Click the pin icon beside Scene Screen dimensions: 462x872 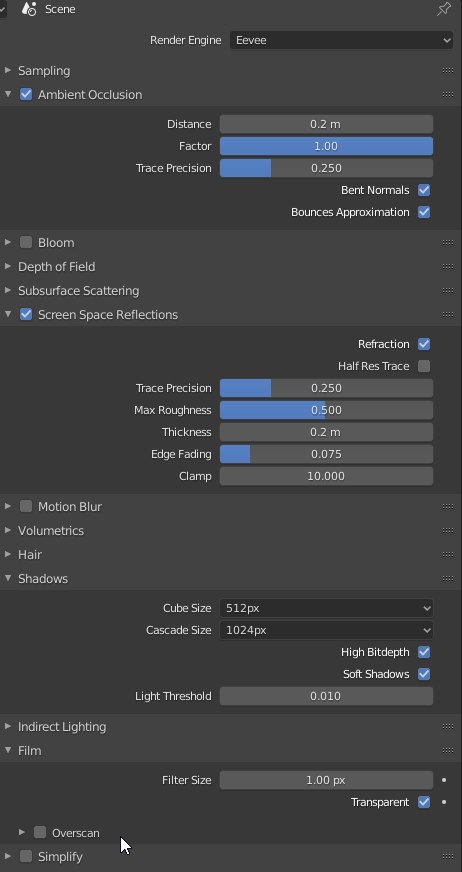[444, 9]
